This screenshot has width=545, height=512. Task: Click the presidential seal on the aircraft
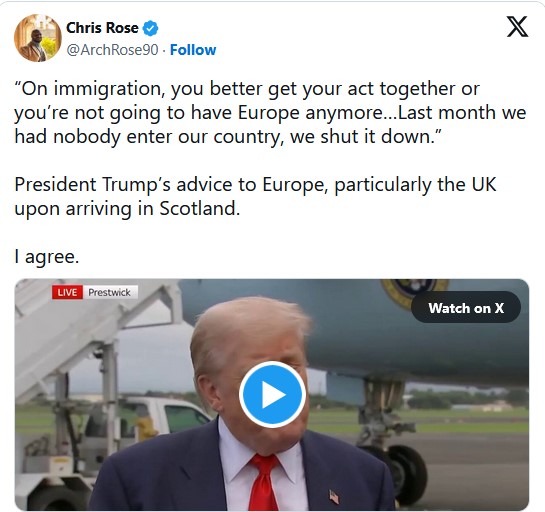[414, 292]
